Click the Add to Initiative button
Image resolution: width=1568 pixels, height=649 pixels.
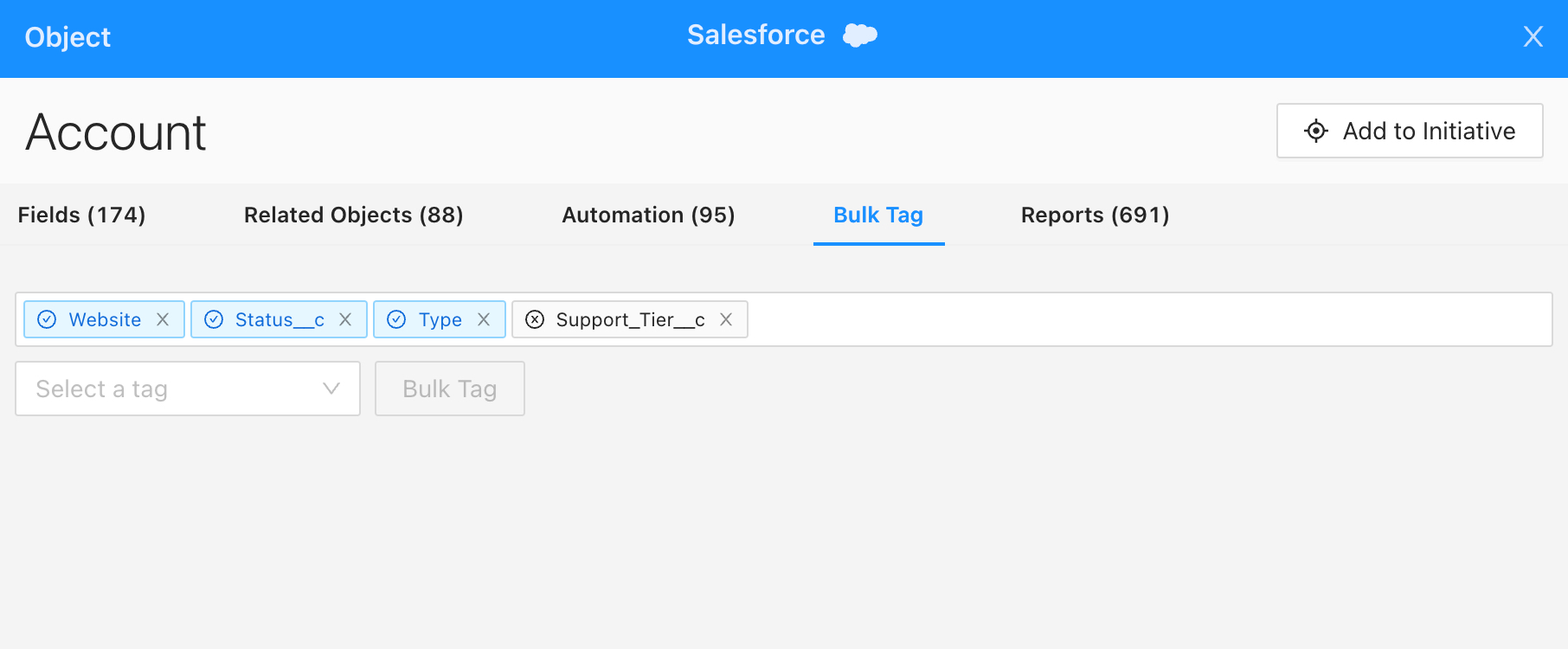point(1410,131)
